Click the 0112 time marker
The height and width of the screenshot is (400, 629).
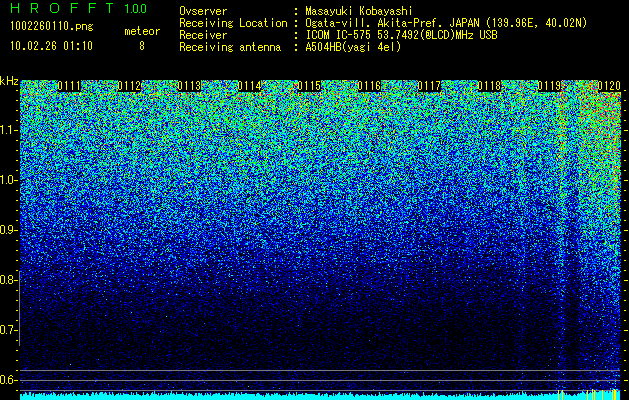(x=129, y=86)
